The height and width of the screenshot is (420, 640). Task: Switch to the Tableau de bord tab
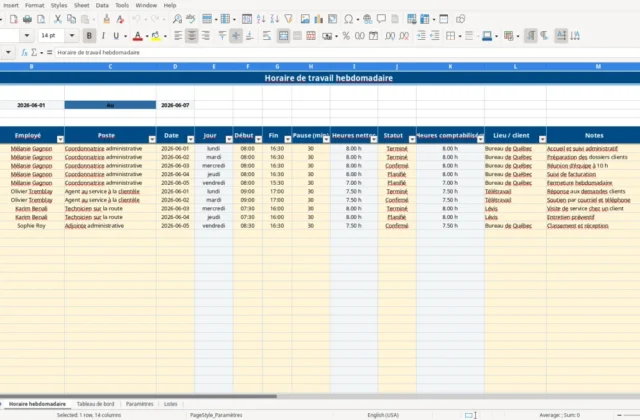point(96,404)
